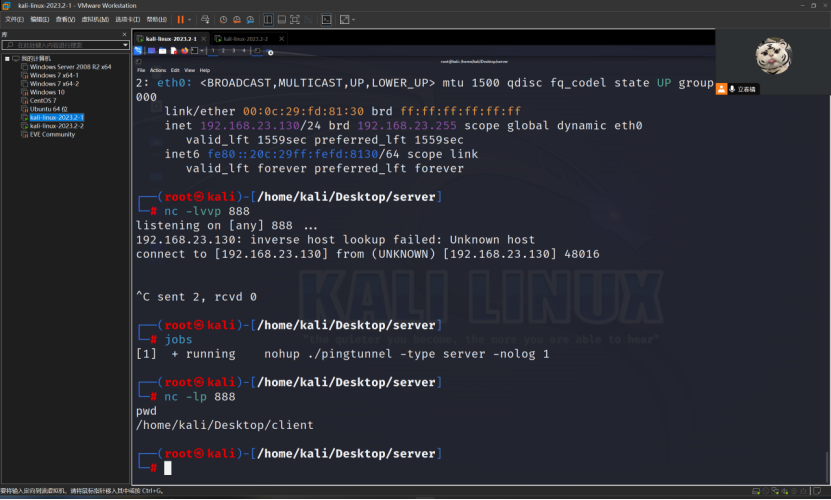Click the message log status bar icon
Viewport: 831px width, 500px height.
817,491
